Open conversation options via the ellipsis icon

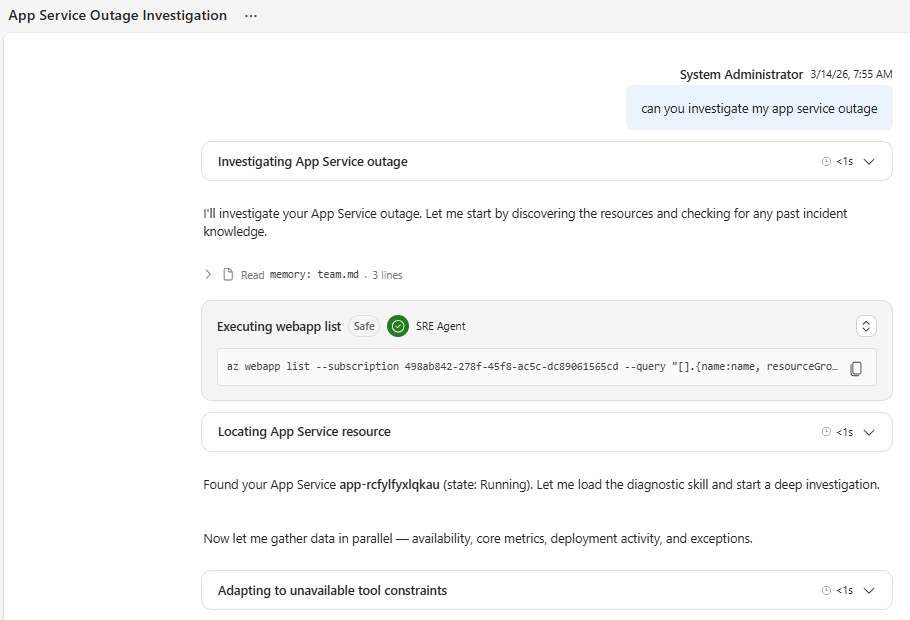pos(250,15)
